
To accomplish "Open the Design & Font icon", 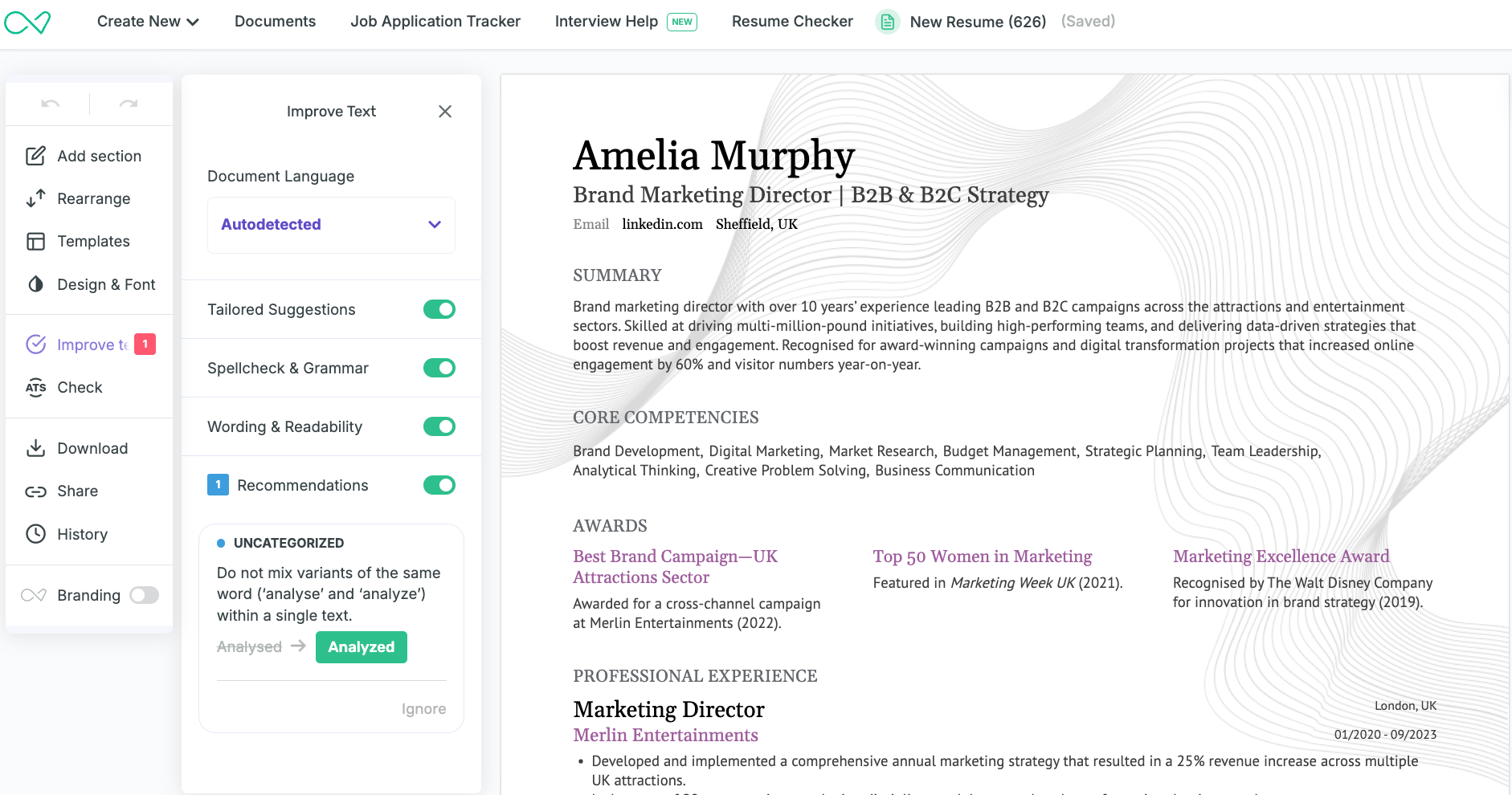I will point(35,284).
